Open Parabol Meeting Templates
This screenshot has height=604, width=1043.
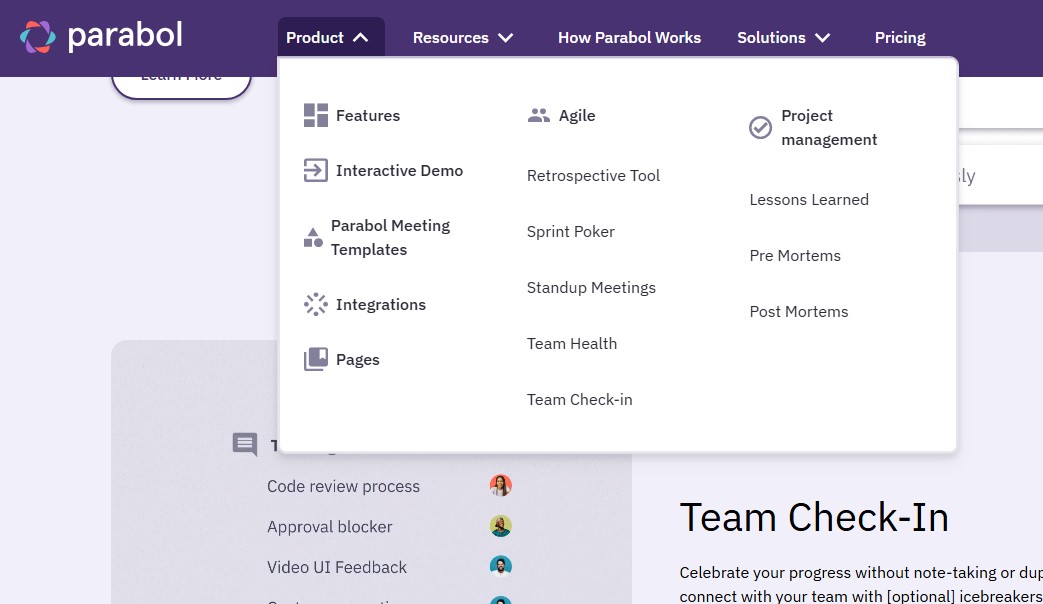390,237
